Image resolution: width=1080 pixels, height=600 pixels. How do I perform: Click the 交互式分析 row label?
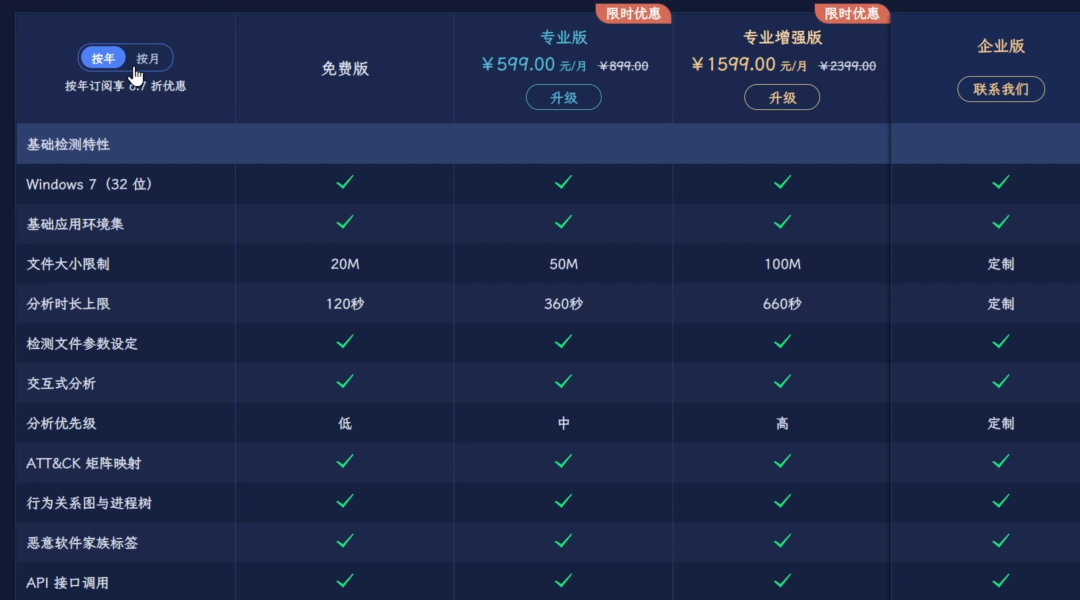click(61, 384)
